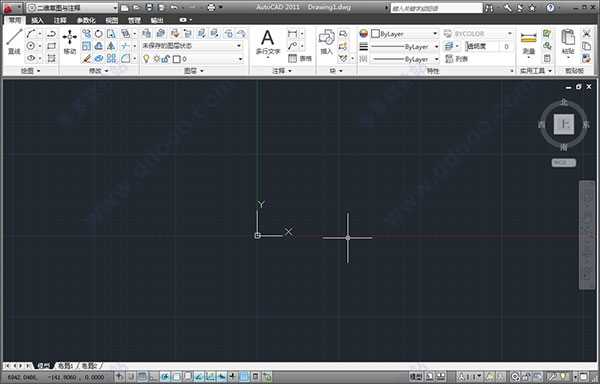Activate the Erase tool
The width and height of the screenshot is (600, 384).
(x=86, y=58)
